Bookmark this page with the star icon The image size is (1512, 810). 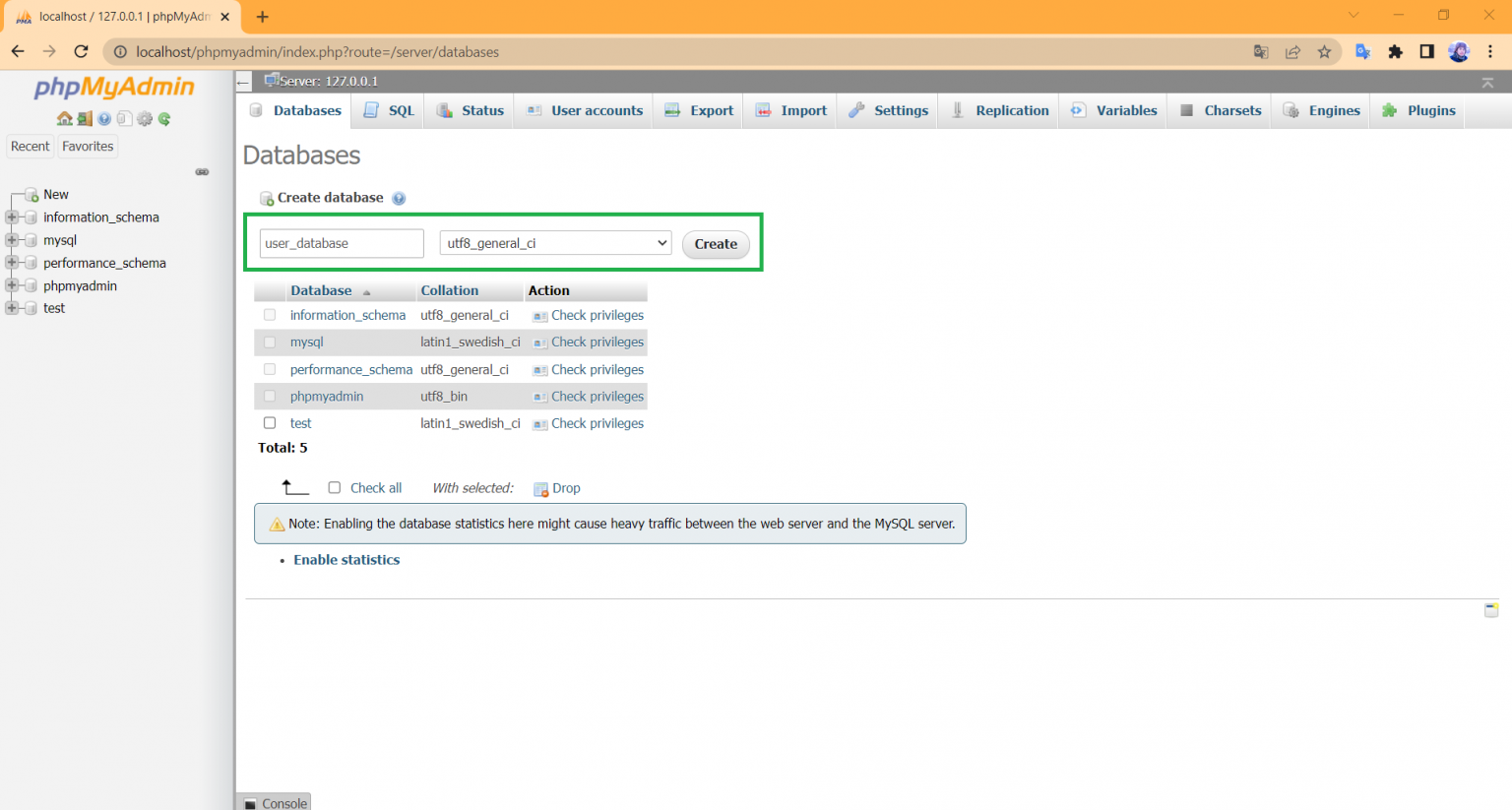point(1324,52)
